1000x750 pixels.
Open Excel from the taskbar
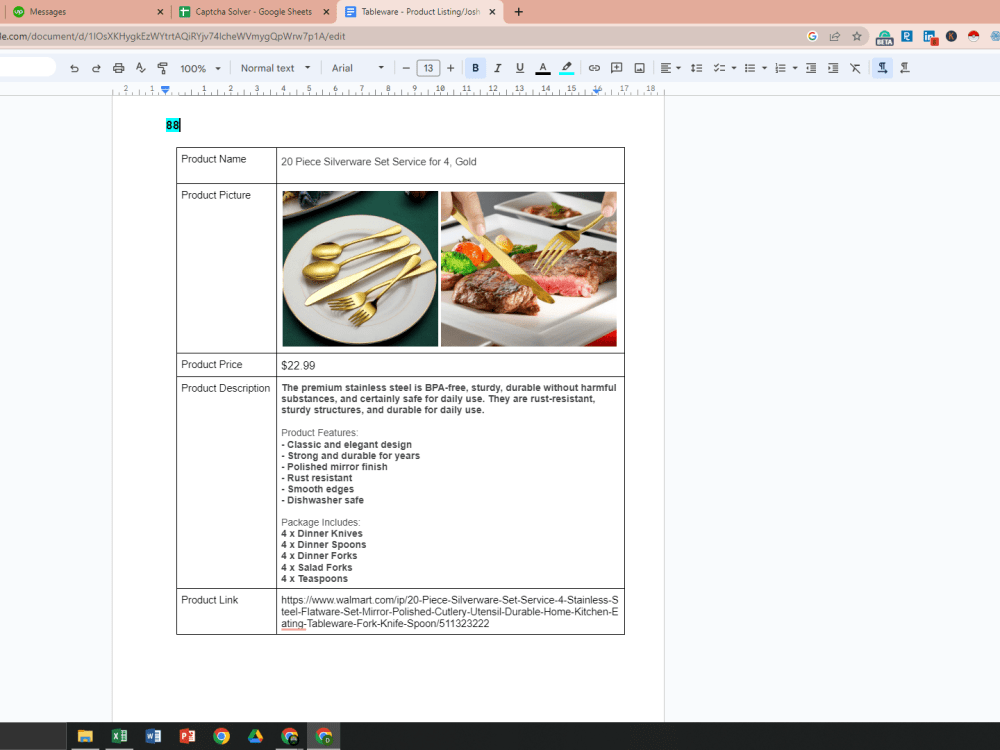(x=119, y=736)
